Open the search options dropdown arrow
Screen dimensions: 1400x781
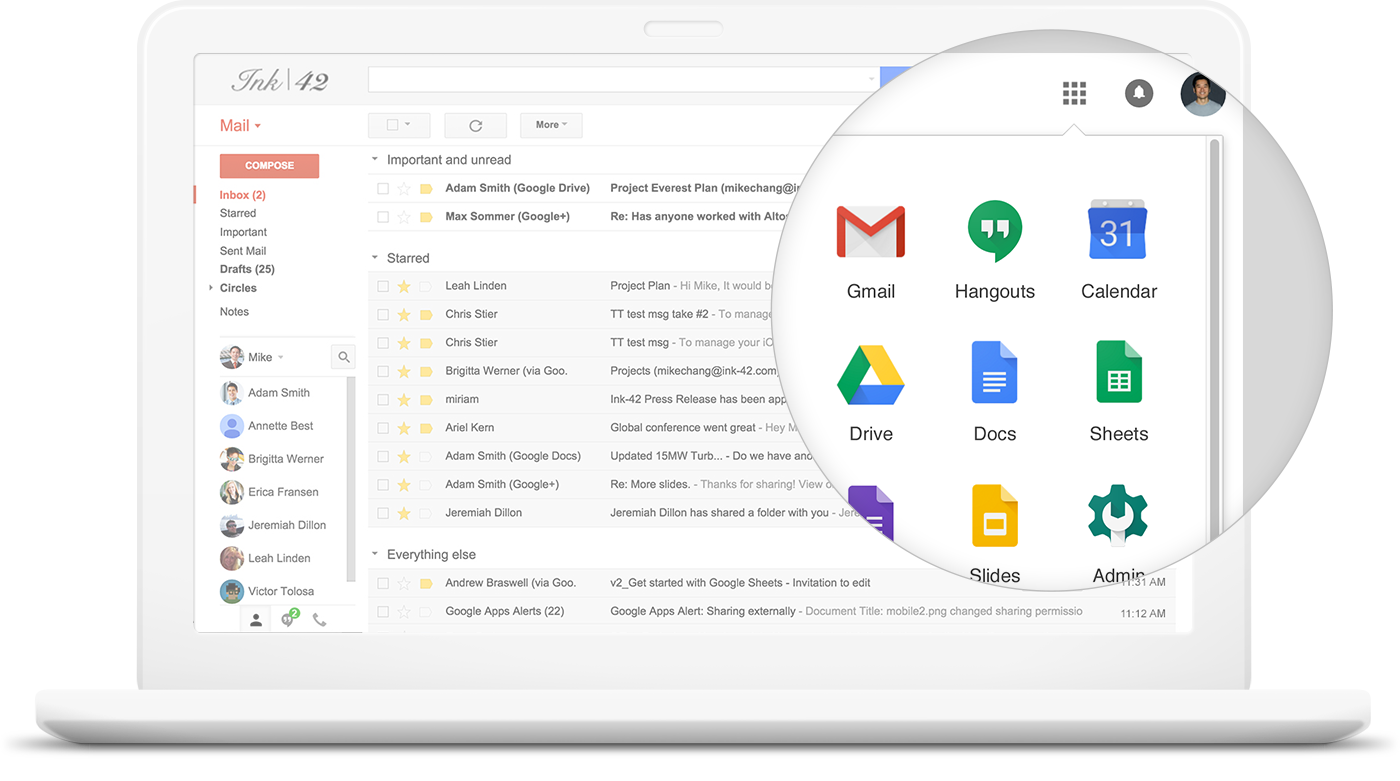872,79
